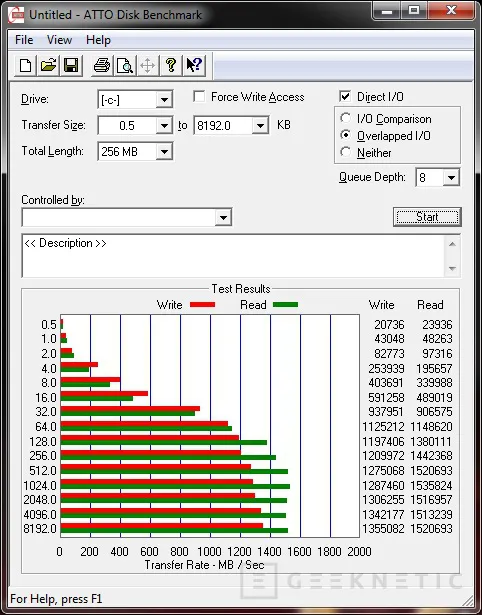Close the ATTO Disk Benchmark window
This screenshot has width=482, height=615.
[x=451, y=11]
